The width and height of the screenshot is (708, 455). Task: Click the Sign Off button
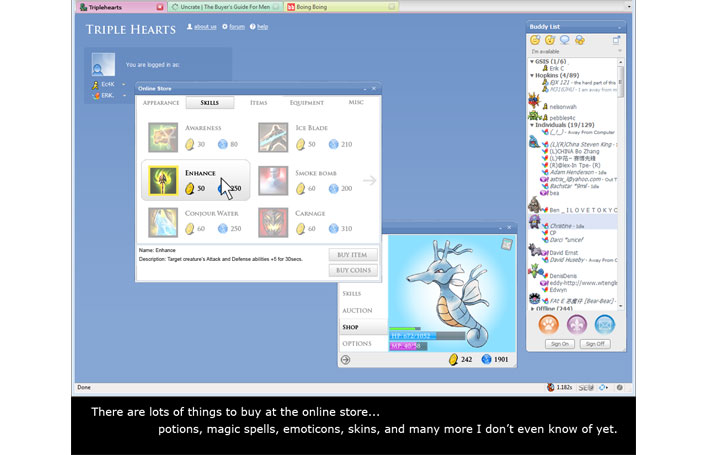pyautogui.click(x=594, y=344)
